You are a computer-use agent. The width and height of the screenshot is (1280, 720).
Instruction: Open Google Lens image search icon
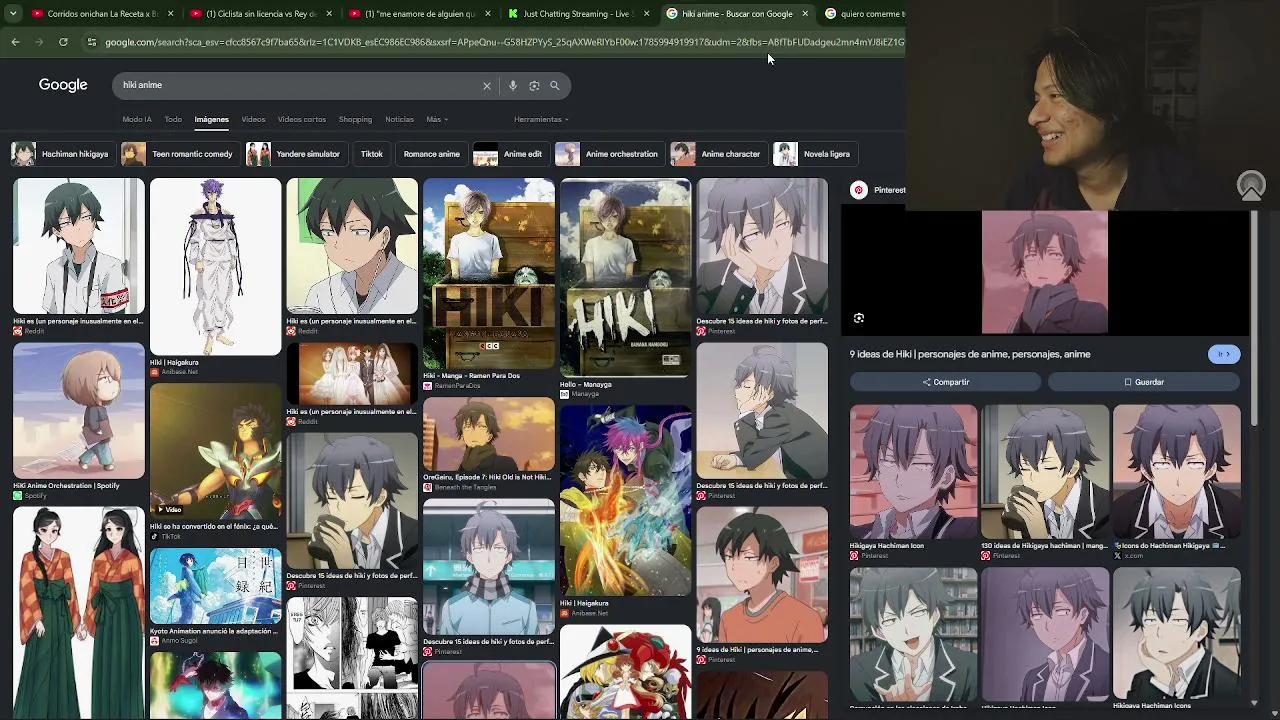point(534,86)
